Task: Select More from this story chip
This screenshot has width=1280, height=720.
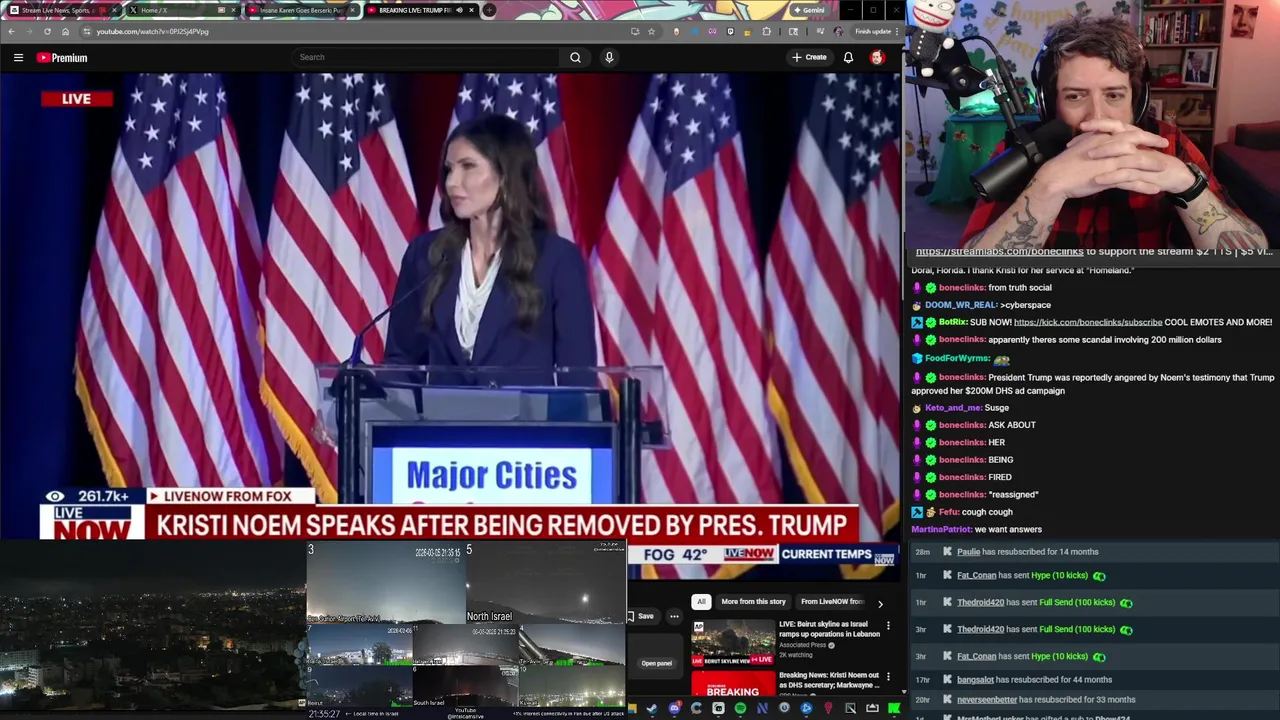Action: [x=753, y=602]
